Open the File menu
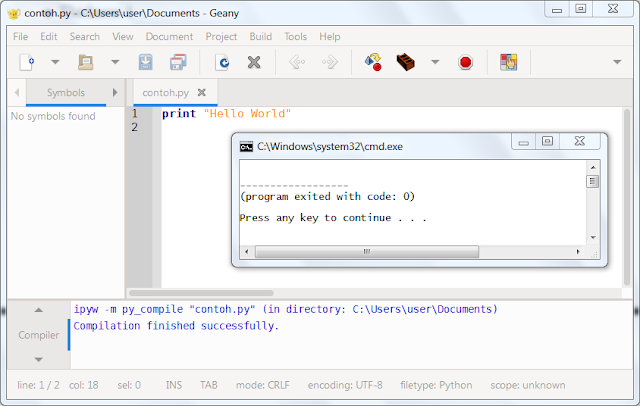Viewport: 640px width, 406px height. coord(20,37)
